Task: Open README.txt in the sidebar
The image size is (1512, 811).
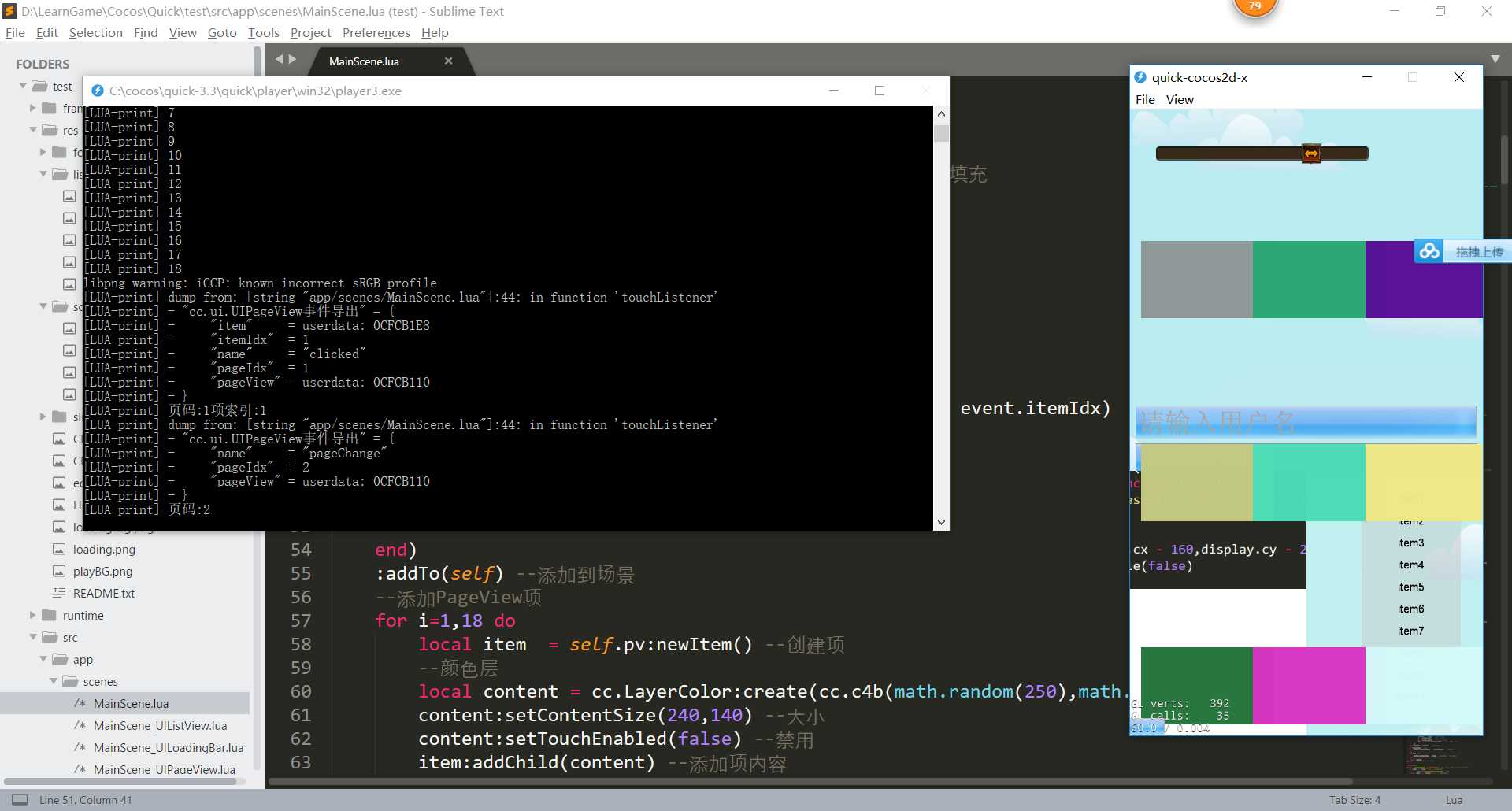Action: [x=104, y=594]
